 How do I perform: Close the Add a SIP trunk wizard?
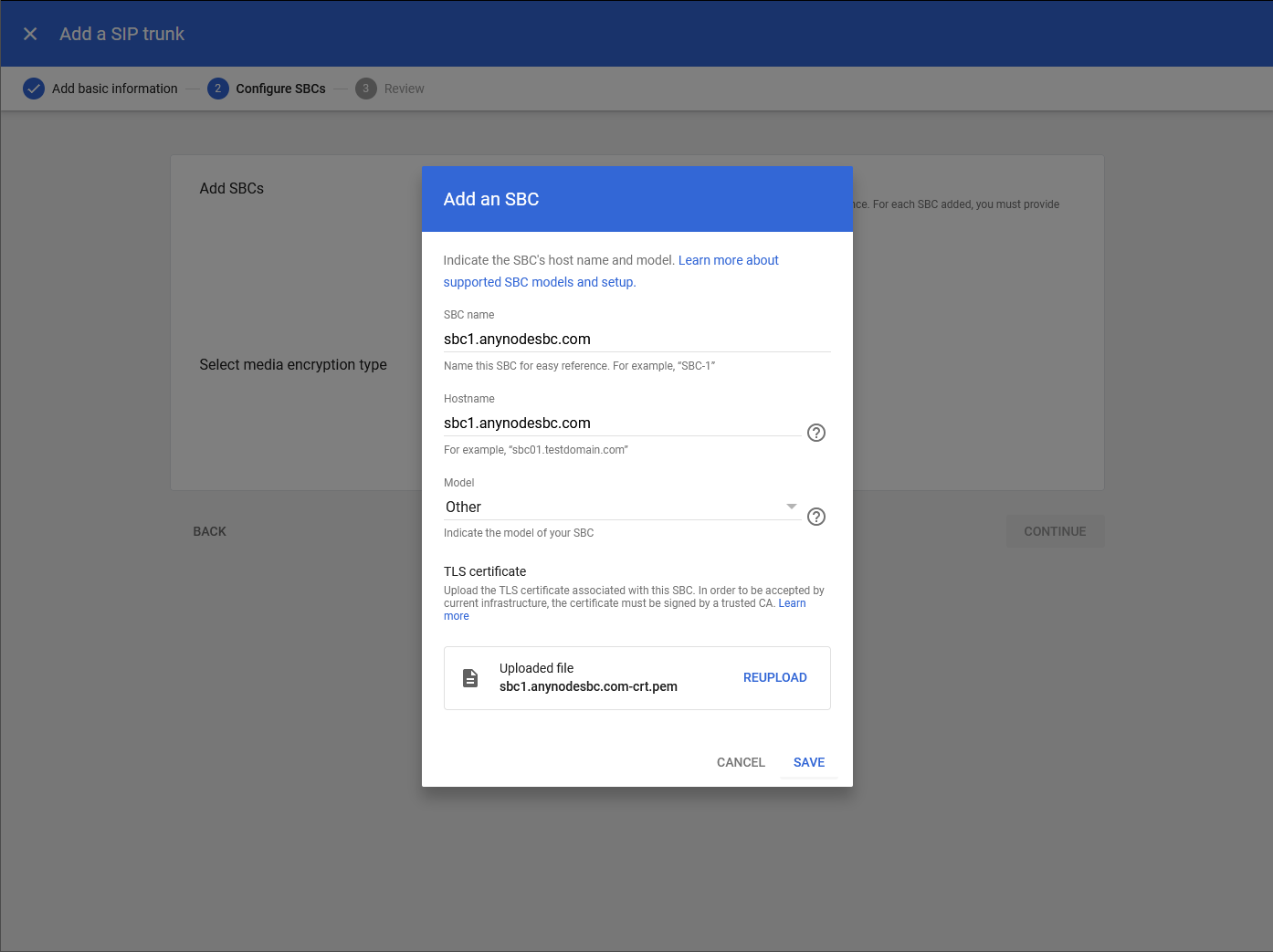[30, 34]
